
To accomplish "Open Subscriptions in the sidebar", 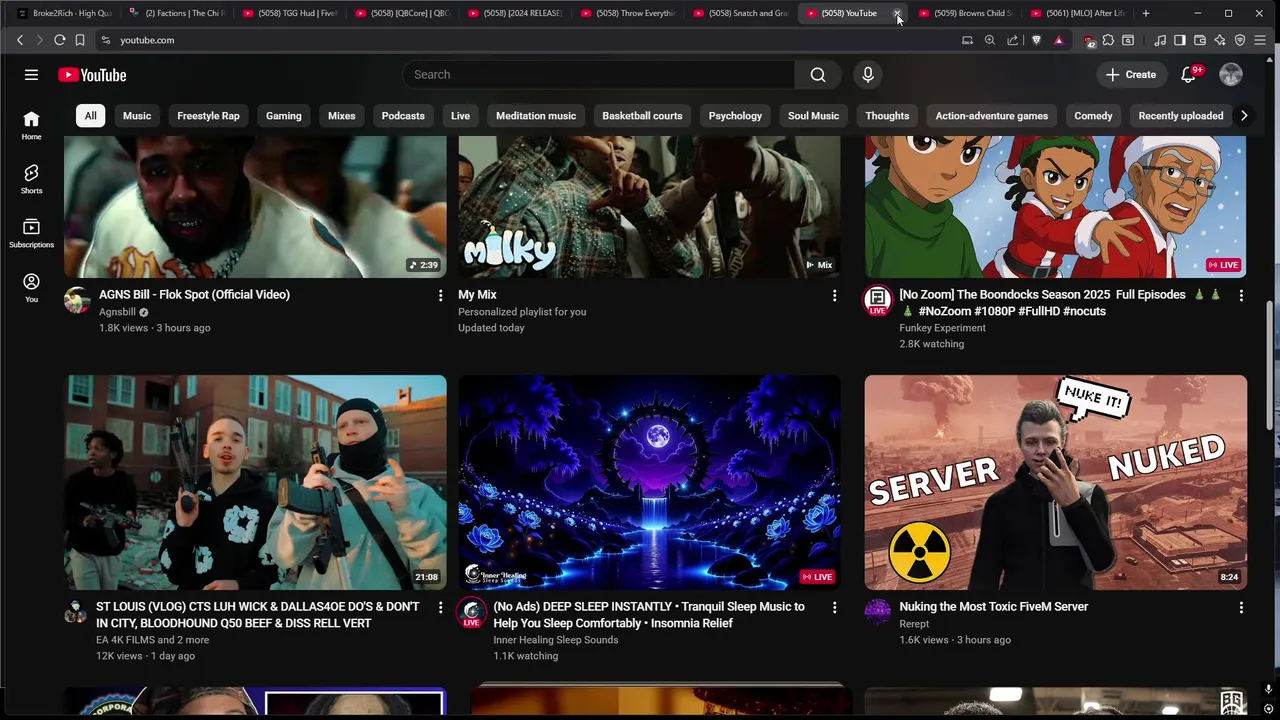I will pyautogui.click(x=32, y=233).
